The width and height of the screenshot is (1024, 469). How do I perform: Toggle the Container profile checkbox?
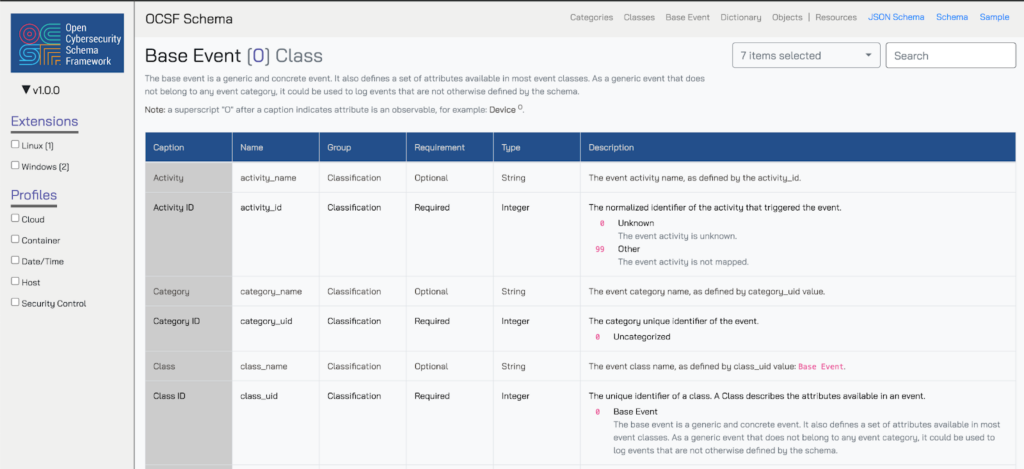click(x=15, y=240)
